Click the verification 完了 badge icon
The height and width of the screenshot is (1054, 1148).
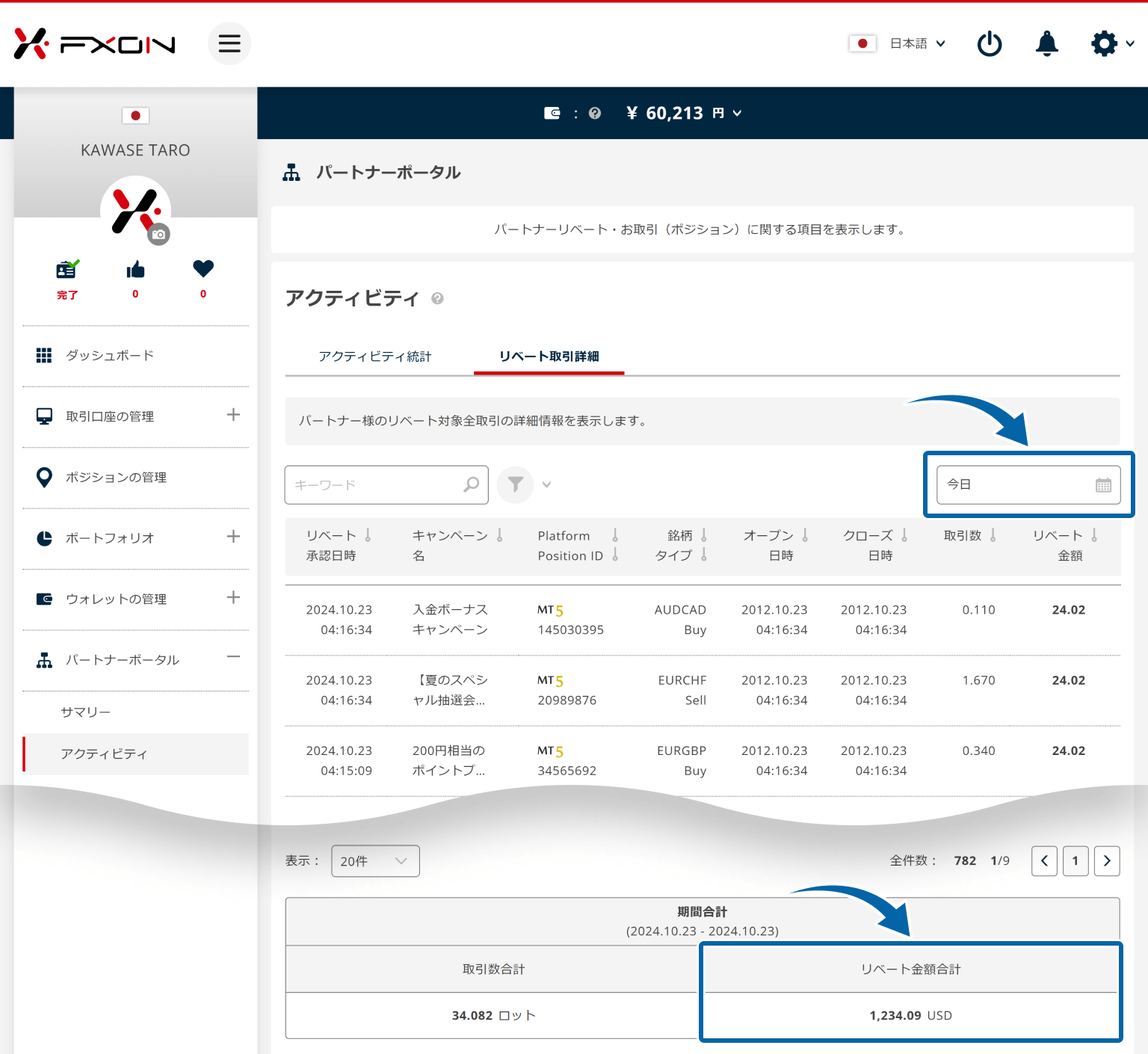[67, 269]
